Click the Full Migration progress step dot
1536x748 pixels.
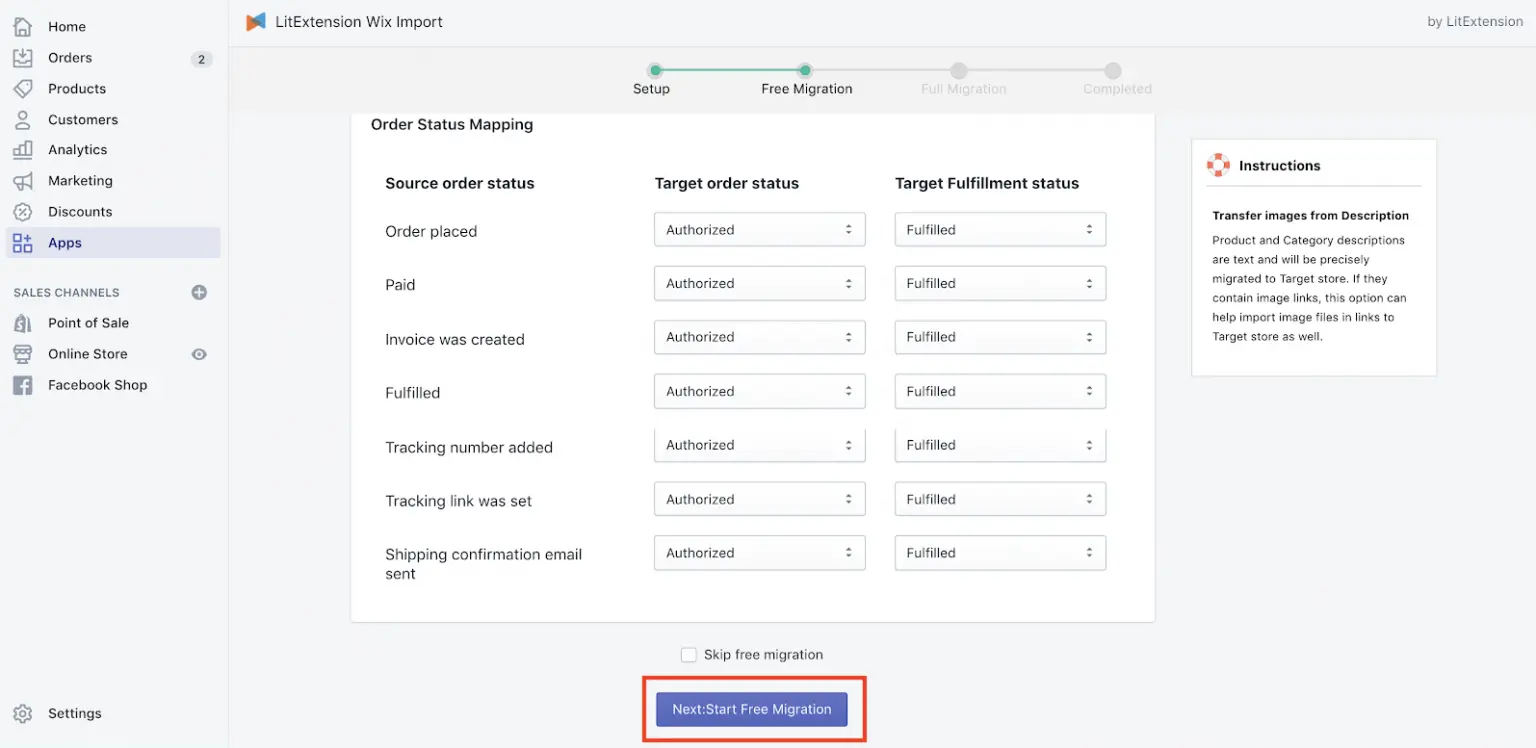(x=959, y=70)
